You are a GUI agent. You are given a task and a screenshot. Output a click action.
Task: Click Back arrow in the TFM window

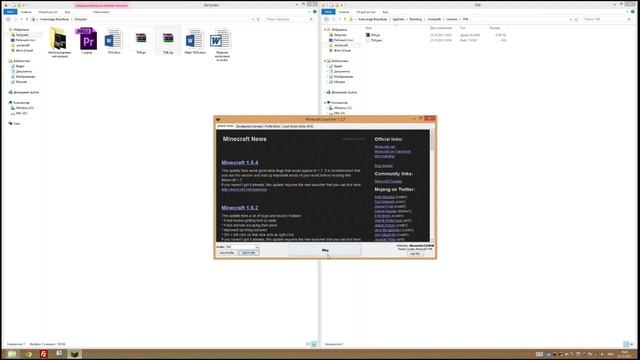click(x=326, y=19)
